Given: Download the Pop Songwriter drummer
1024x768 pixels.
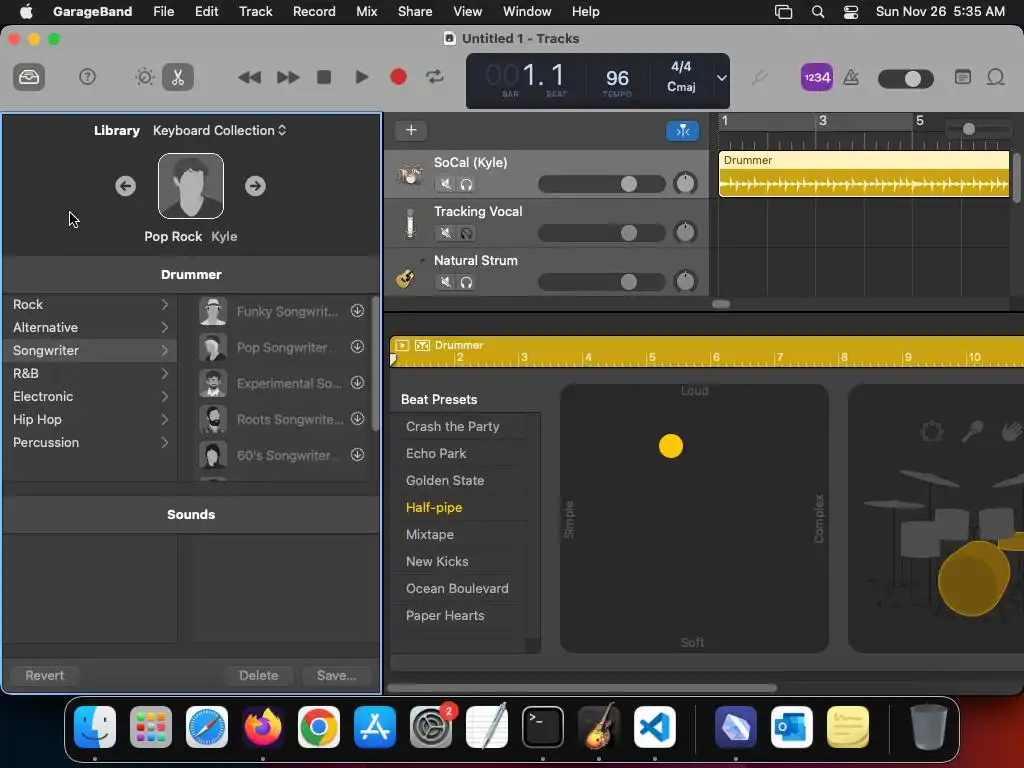Looking at the screenshot, I should coord(357,347).
